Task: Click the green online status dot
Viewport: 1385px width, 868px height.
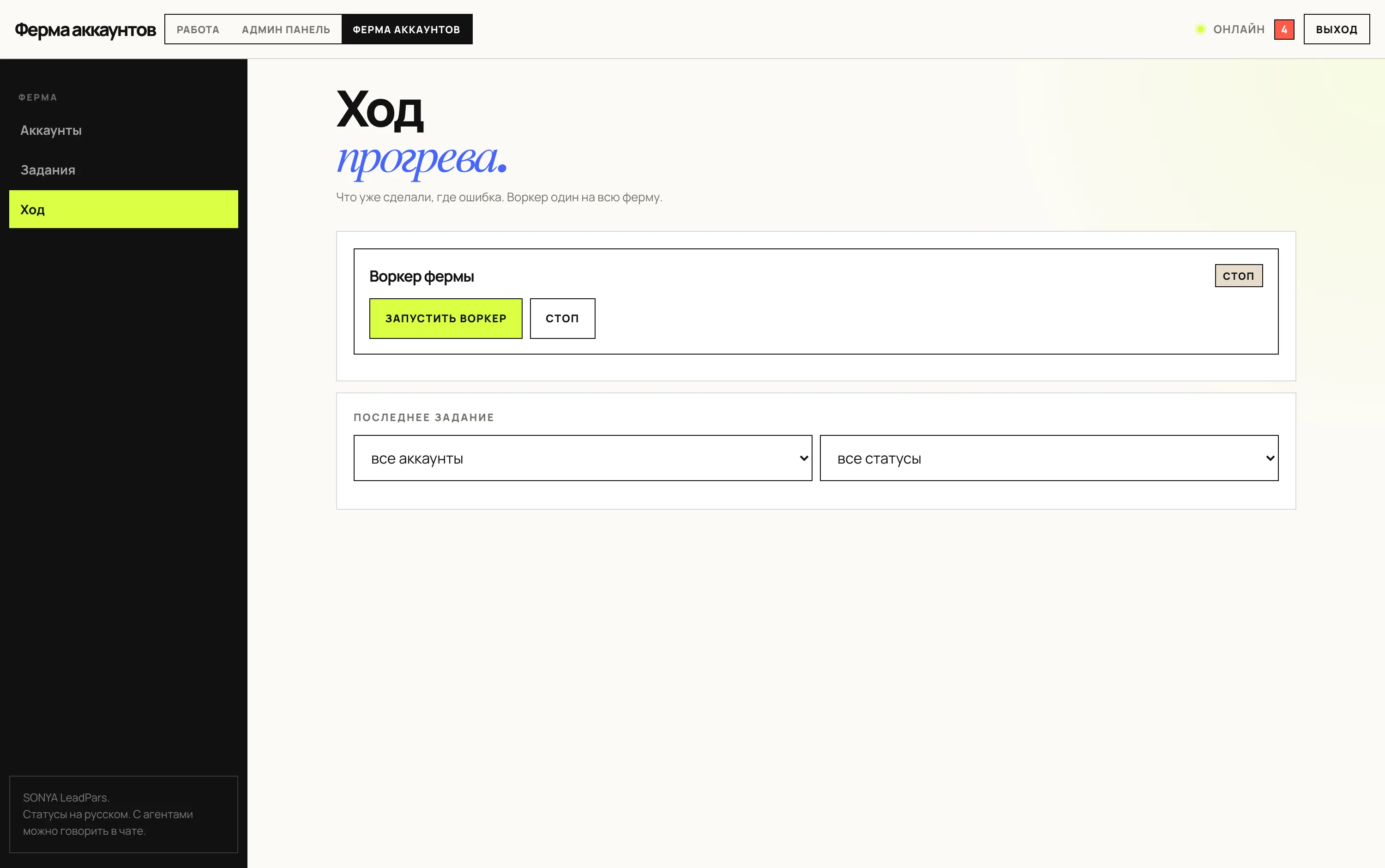Action: (1200, 29)
